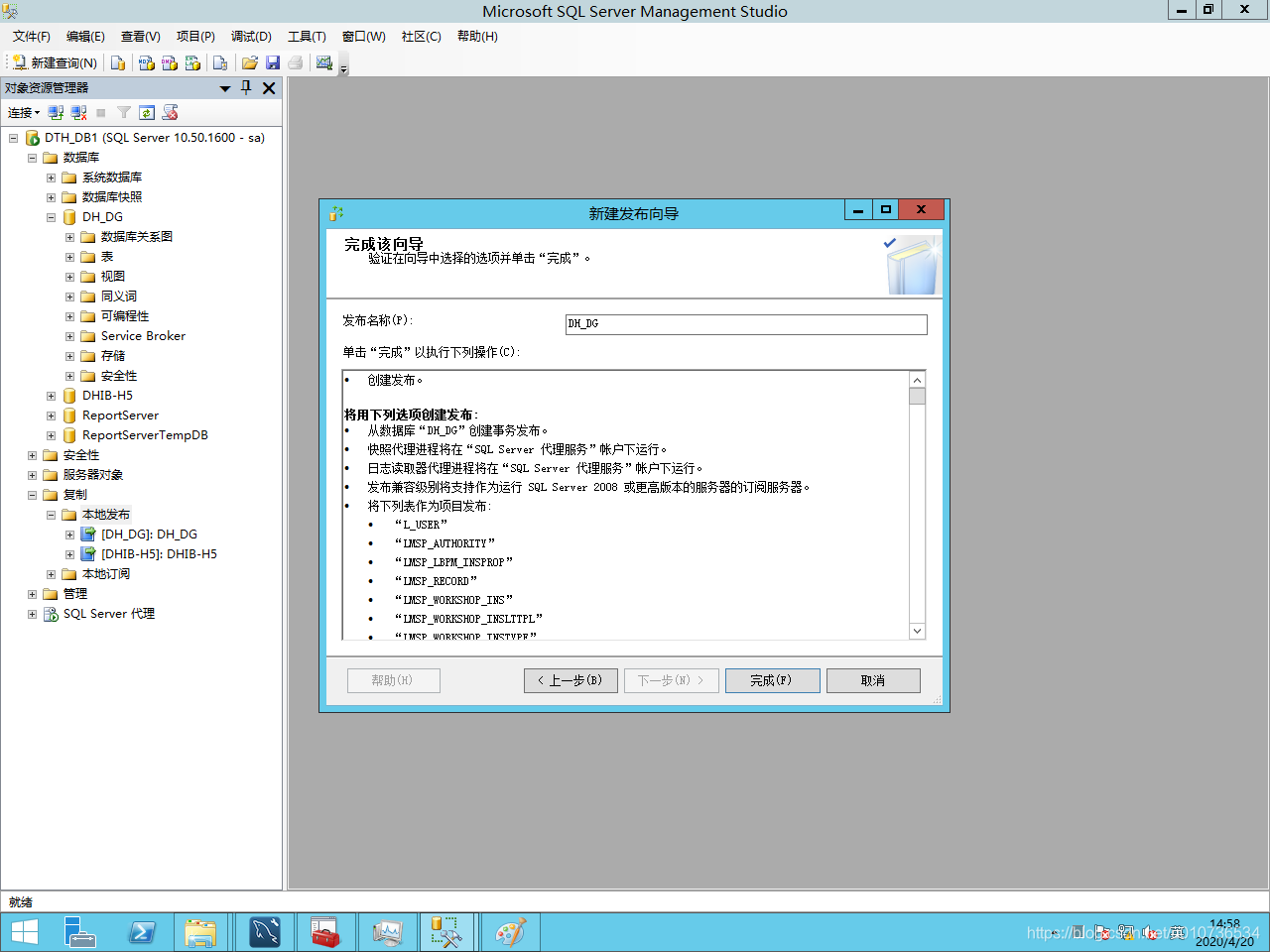This screenshot has width=1270, height=952.
Task: Open the 帮助(H) menu
Action: click(x=477, y=37)
